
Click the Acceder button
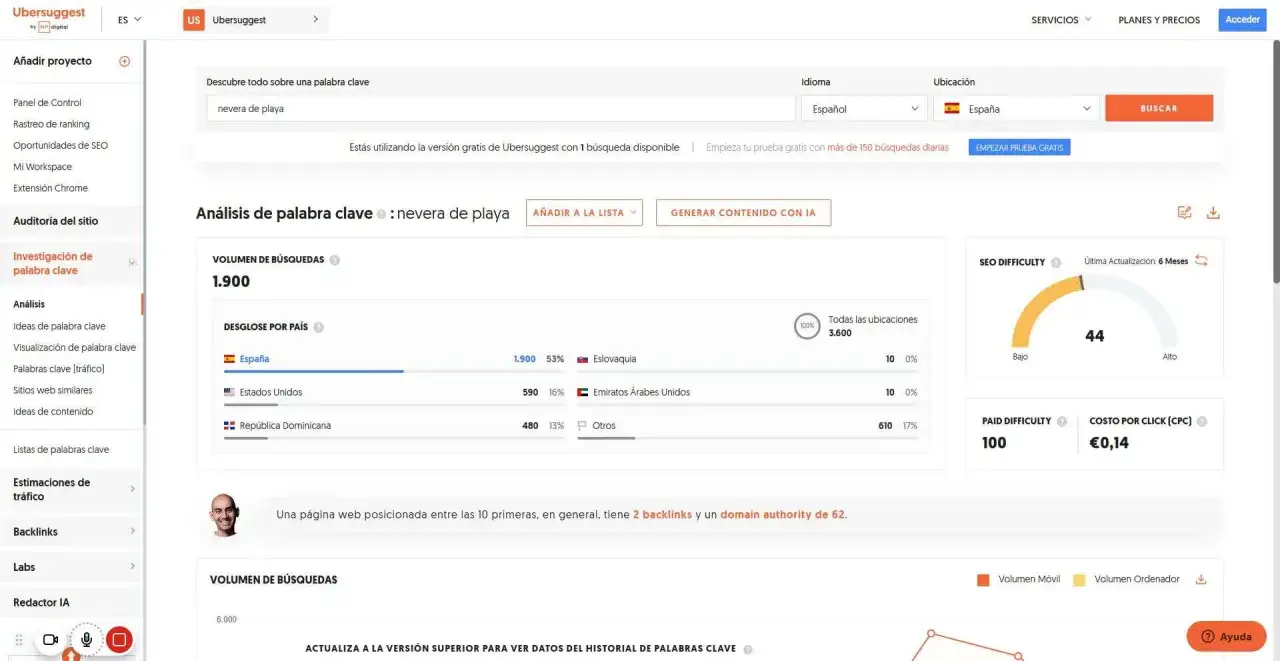coord(1242,20)
